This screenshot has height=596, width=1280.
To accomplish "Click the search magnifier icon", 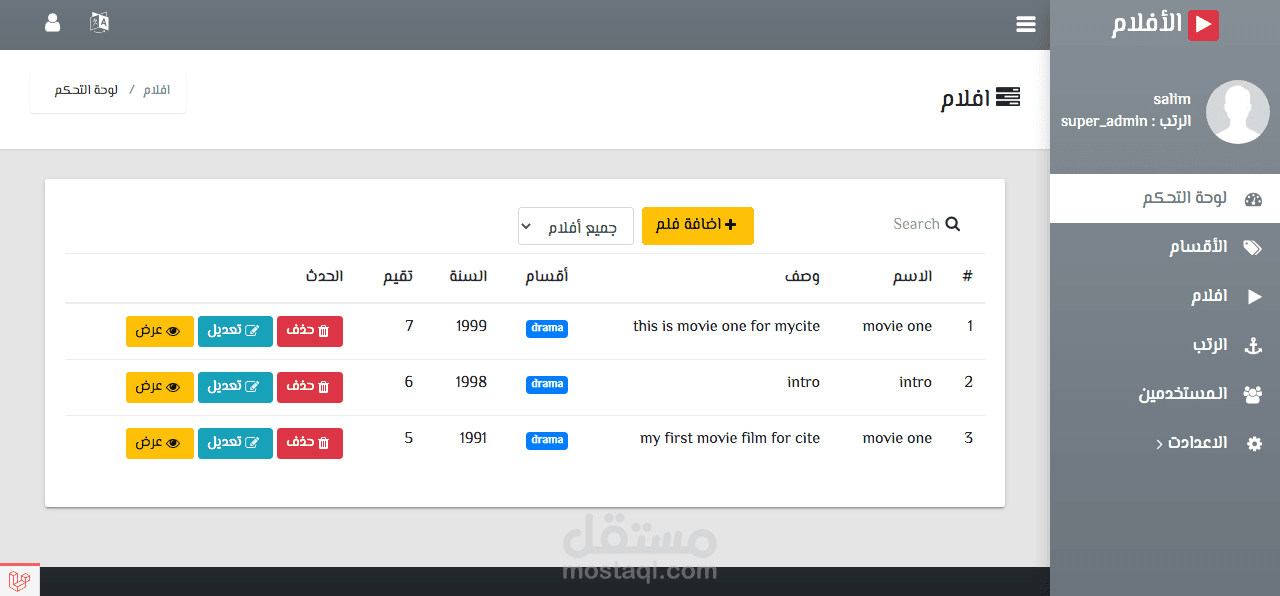I will point(952,224).
